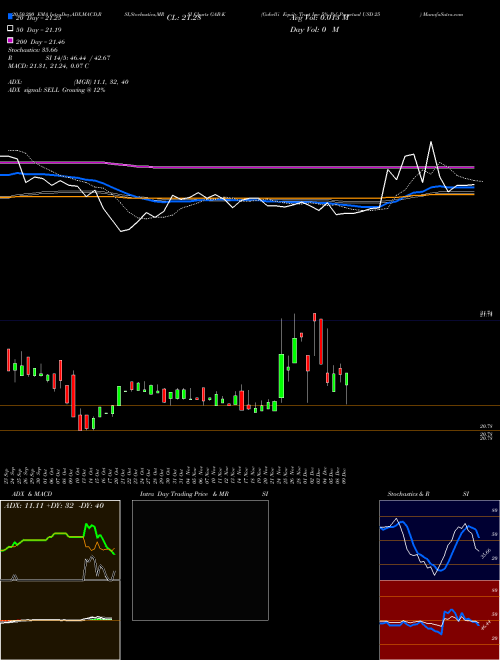Select the 'MACD: 21.31, 21.24, 0.07 C' line

coord(48,66)
